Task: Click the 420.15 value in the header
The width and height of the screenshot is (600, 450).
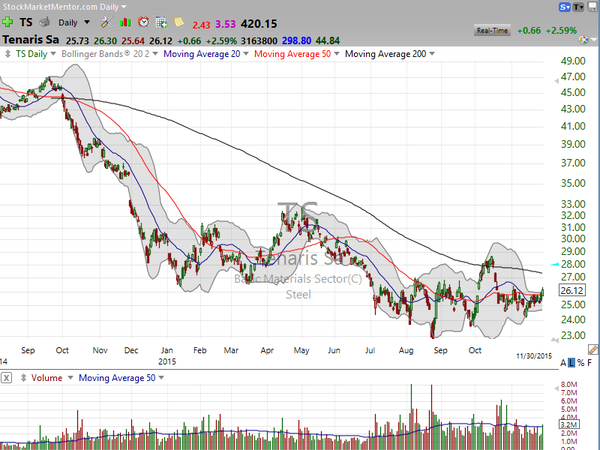Action: [x=259, y=24]
